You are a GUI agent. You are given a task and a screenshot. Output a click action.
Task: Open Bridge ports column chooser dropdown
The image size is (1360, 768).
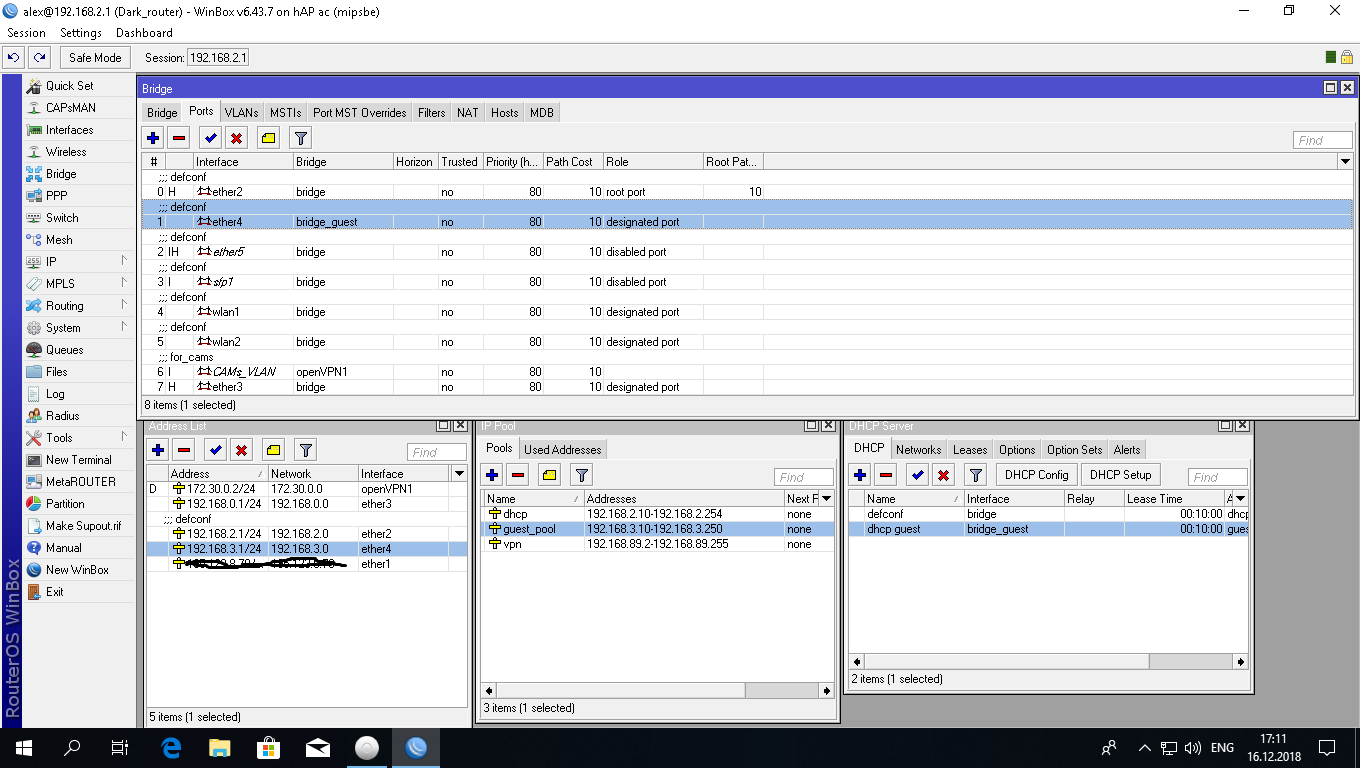(1344, 161)
